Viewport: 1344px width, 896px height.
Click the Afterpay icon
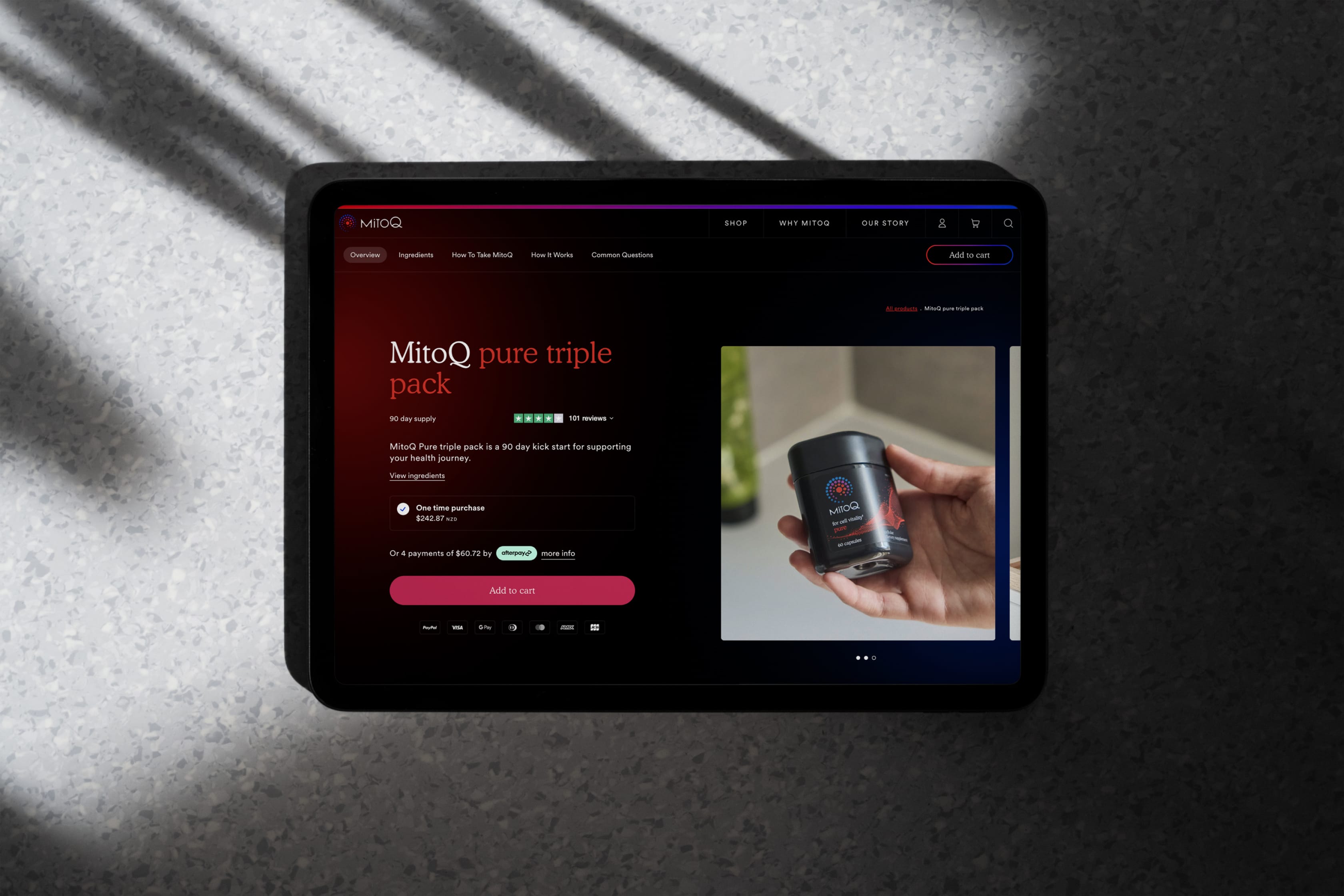(515, 553)
